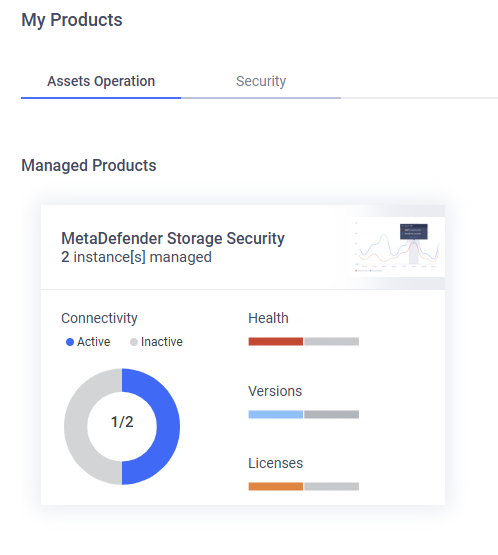Click the orange Licenses bar segment

click(x=276, y=486)
